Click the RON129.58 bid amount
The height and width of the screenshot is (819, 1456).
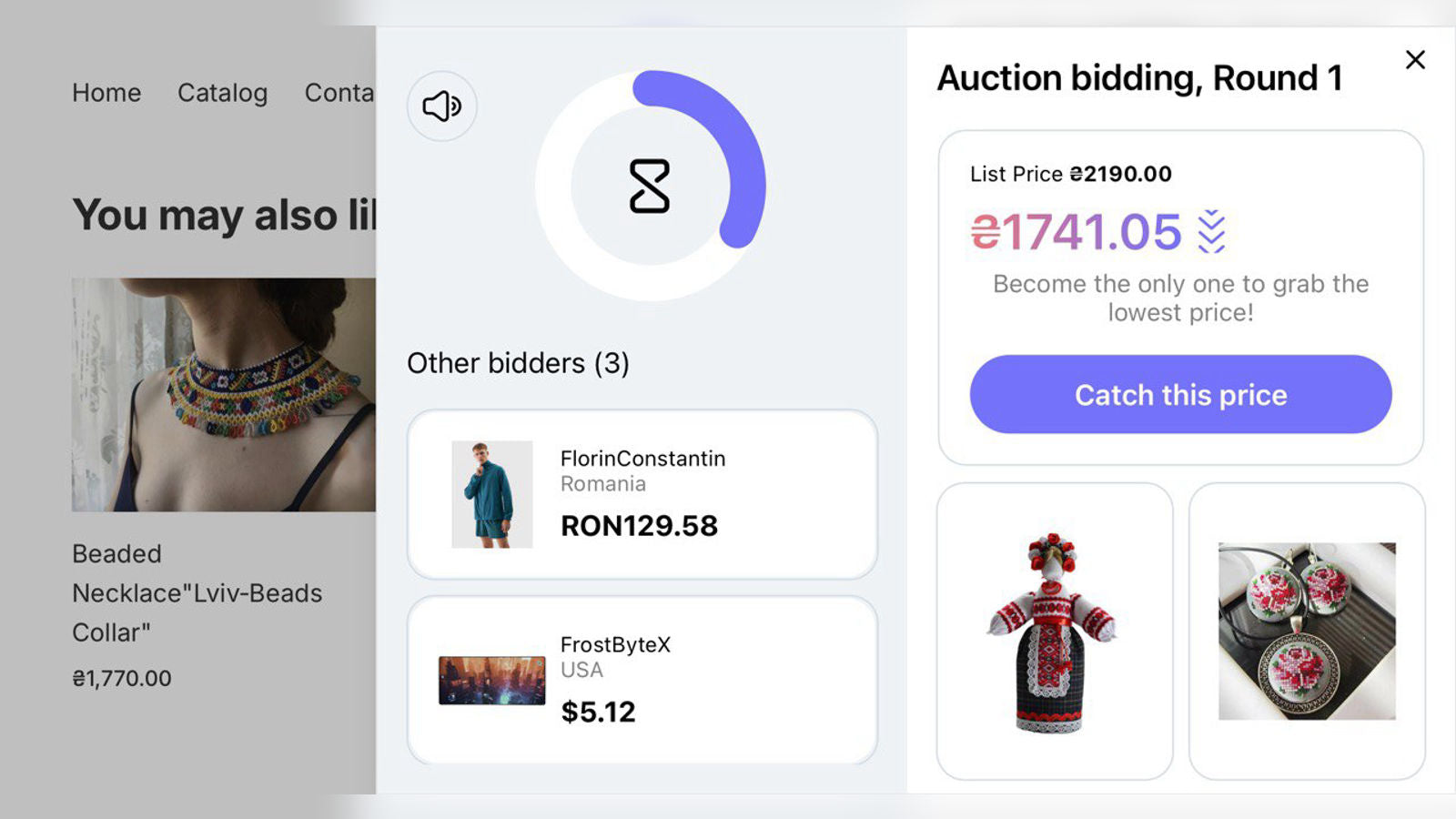(639, 526)
